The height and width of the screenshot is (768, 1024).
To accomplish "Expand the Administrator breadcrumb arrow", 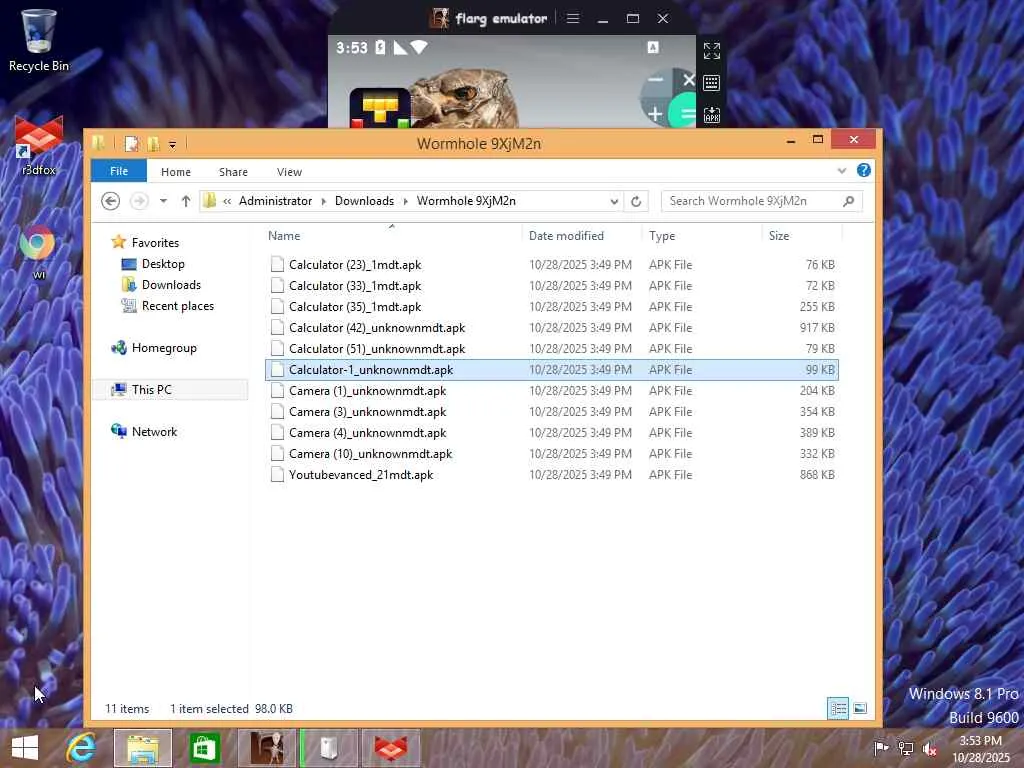I will coord(323,201).
